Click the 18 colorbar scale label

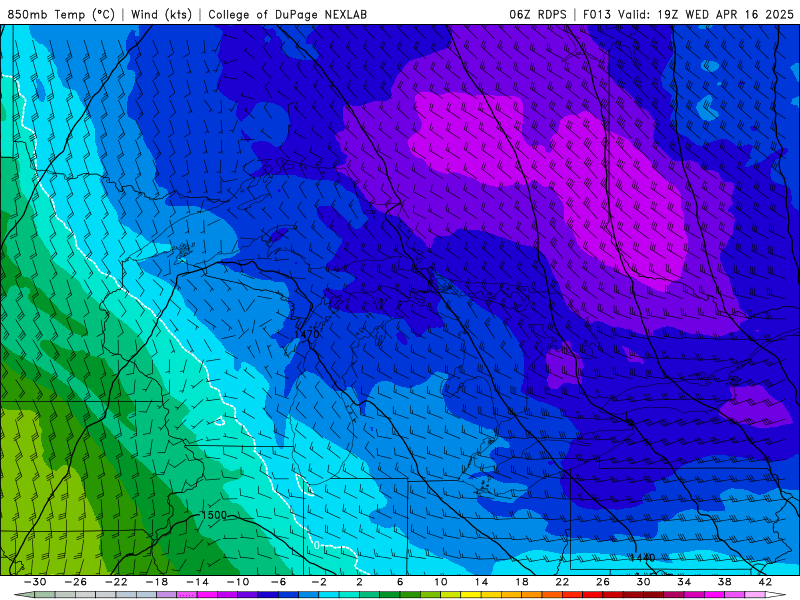point(521,582)
